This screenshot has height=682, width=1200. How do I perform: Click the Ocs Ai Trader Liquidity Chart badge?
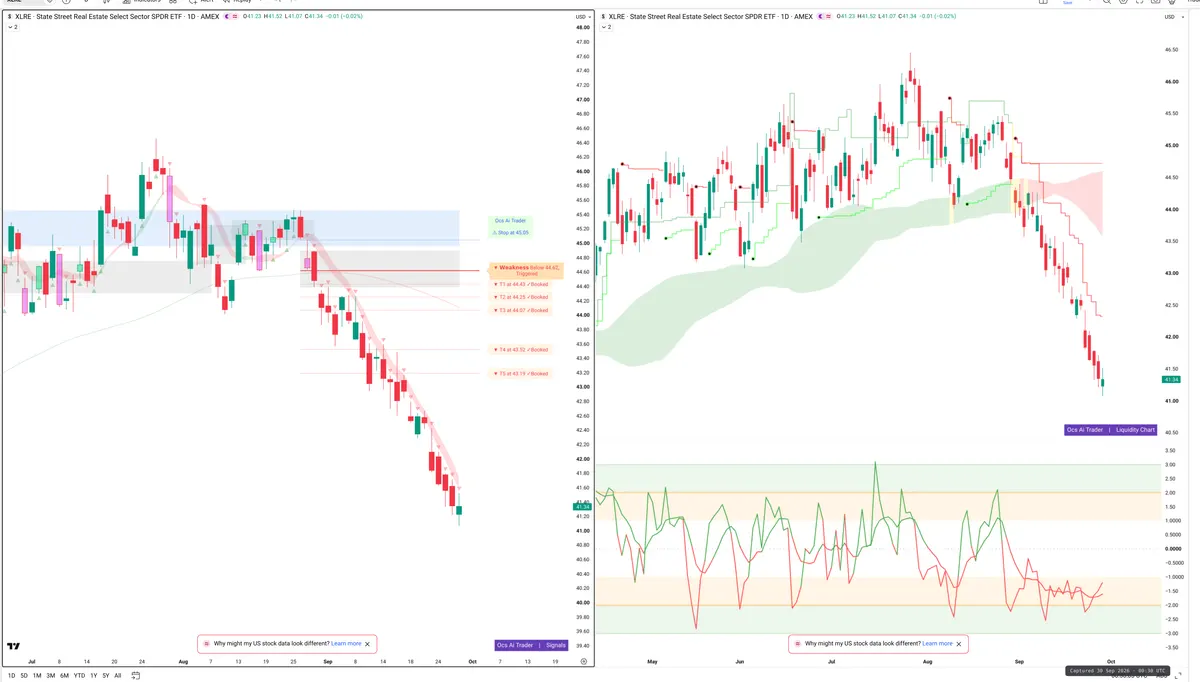[1110, 430]
